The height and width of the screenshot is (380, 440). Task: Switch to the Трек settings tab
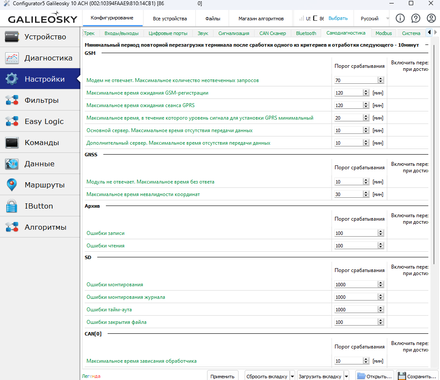[89, 33]
